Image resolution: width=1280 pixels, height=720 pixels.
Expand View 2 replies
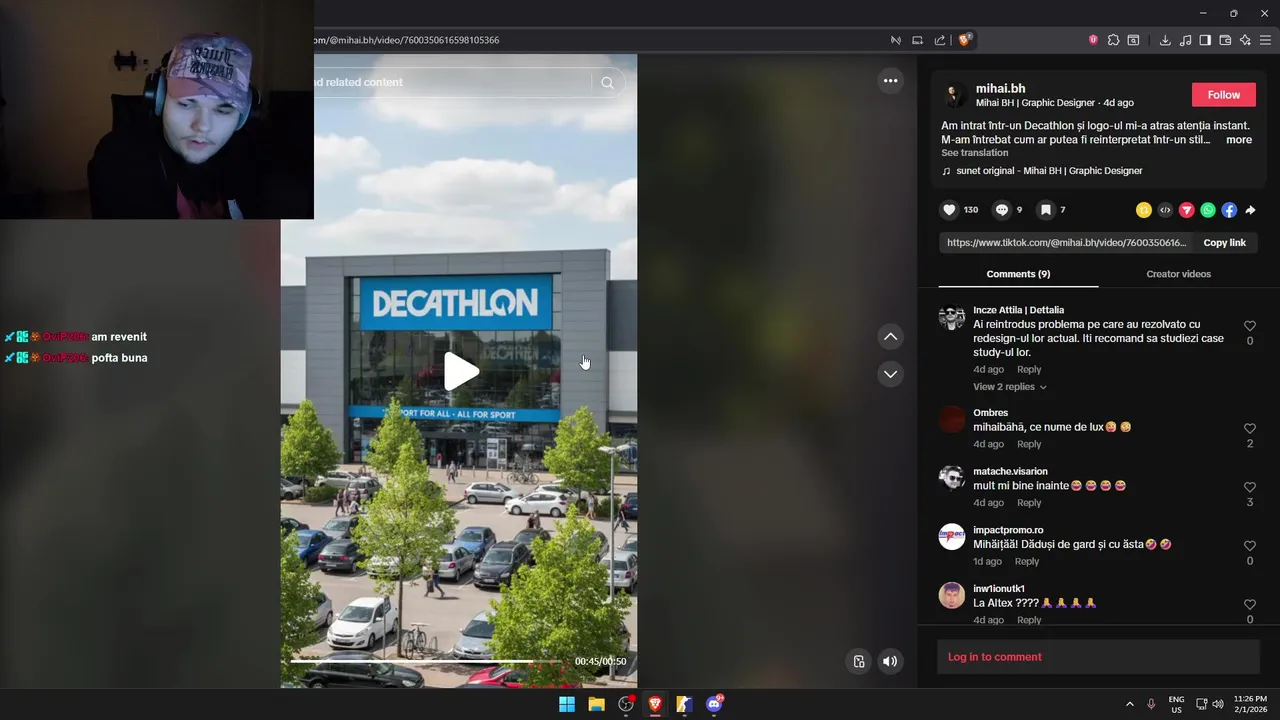[1010, 387]
